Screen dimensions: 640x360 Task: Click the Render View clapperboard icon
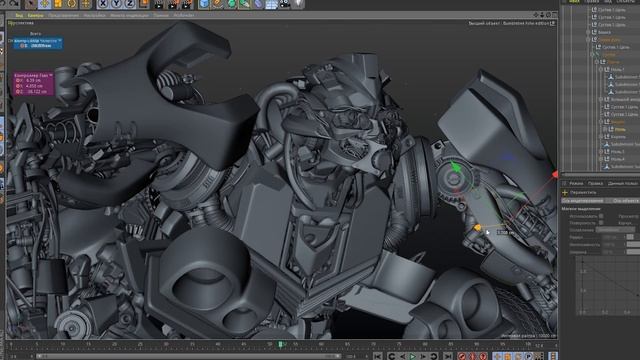159,4
